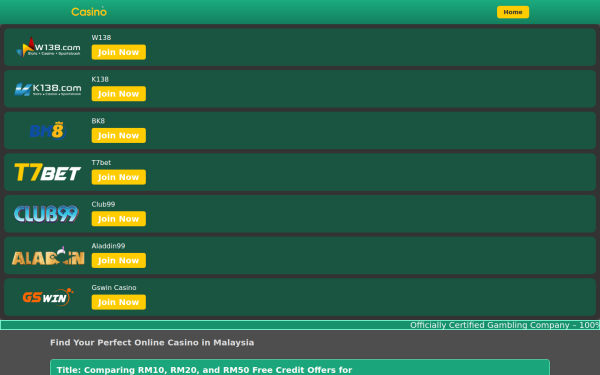Join Now for BK8
The width and height of the screenshot is (600, 375).
pos(119,135)
